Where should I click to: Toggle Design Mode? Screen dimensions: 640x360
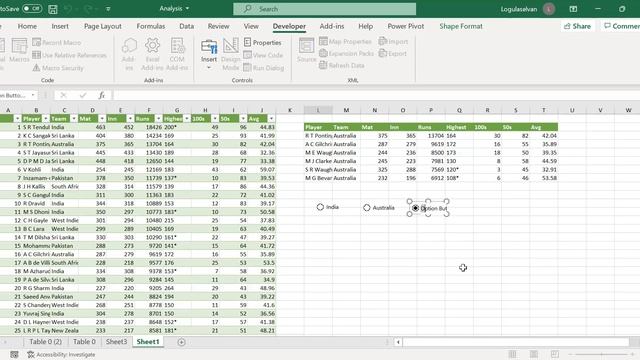(x=231, y=54)
